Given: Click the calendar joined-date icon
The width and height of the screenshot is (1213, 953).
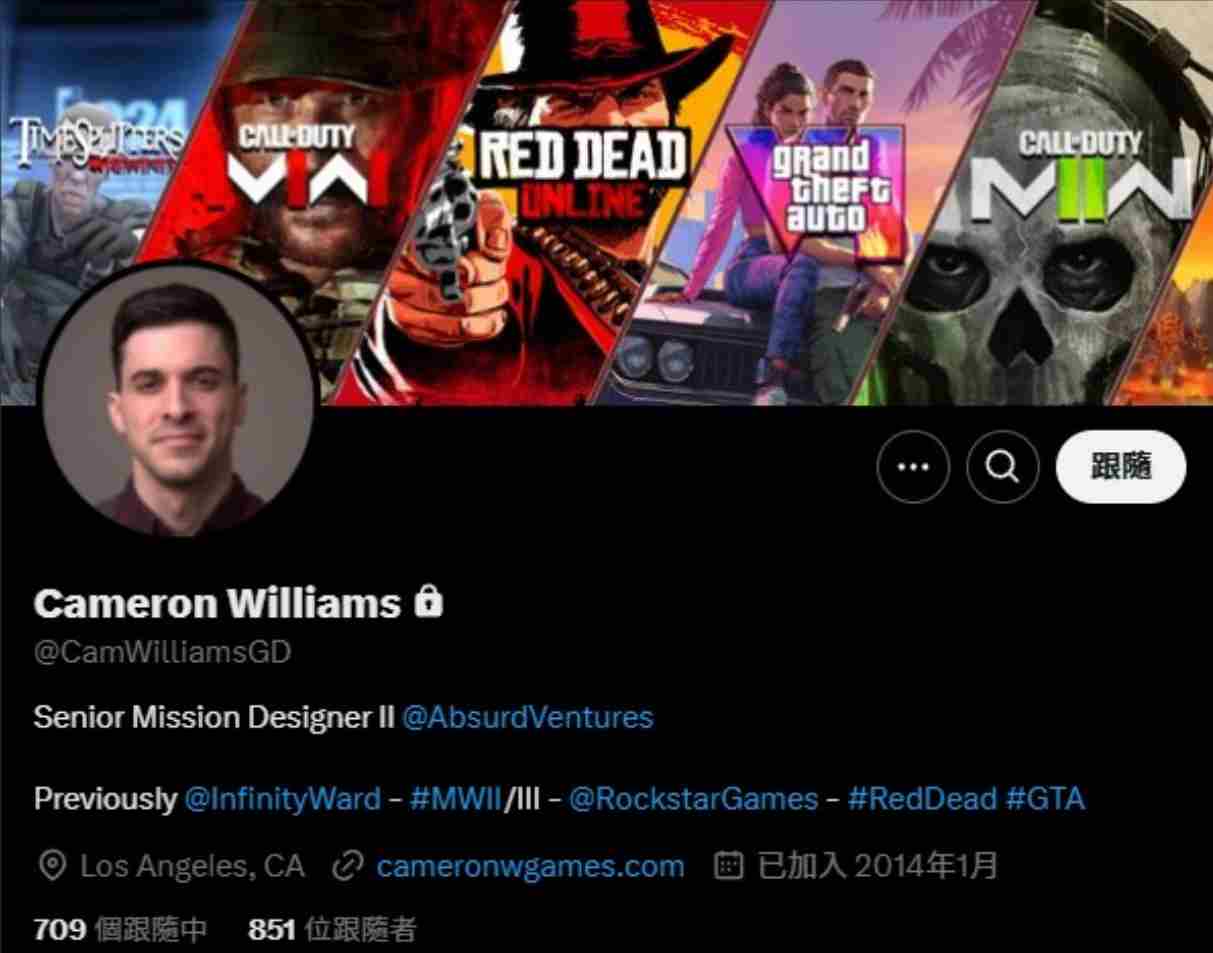Looking at the screenshot, I should [x=729, y=866].
